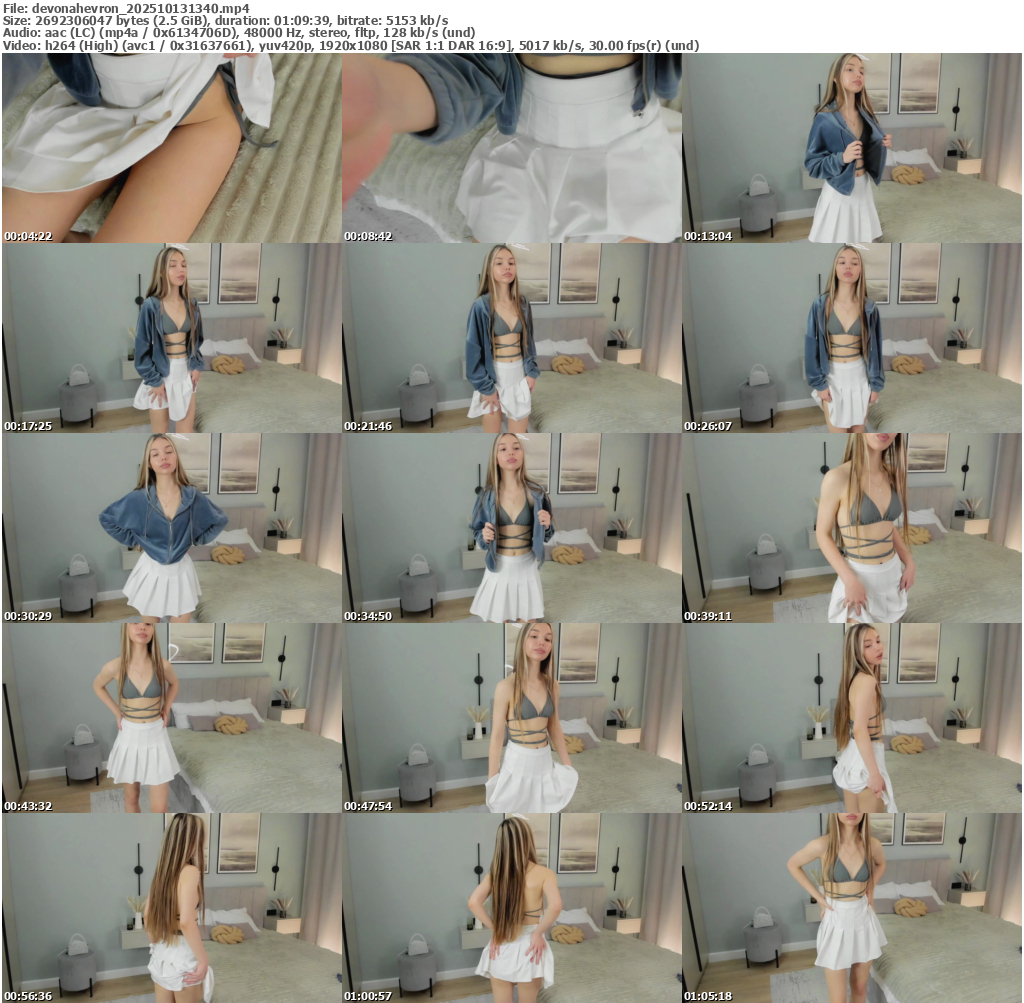Click the File name line devonahevron_202510131340.mp4
1024x1003 pixels.
(x=126, y=8)
